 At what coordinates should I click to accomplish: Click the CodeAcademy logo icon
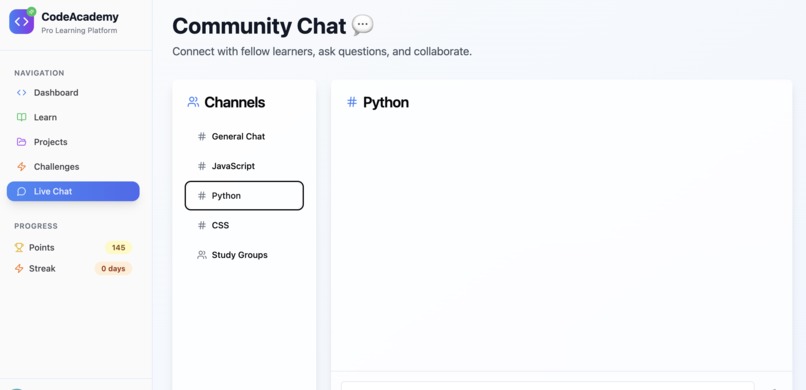(x=22, y=22)
